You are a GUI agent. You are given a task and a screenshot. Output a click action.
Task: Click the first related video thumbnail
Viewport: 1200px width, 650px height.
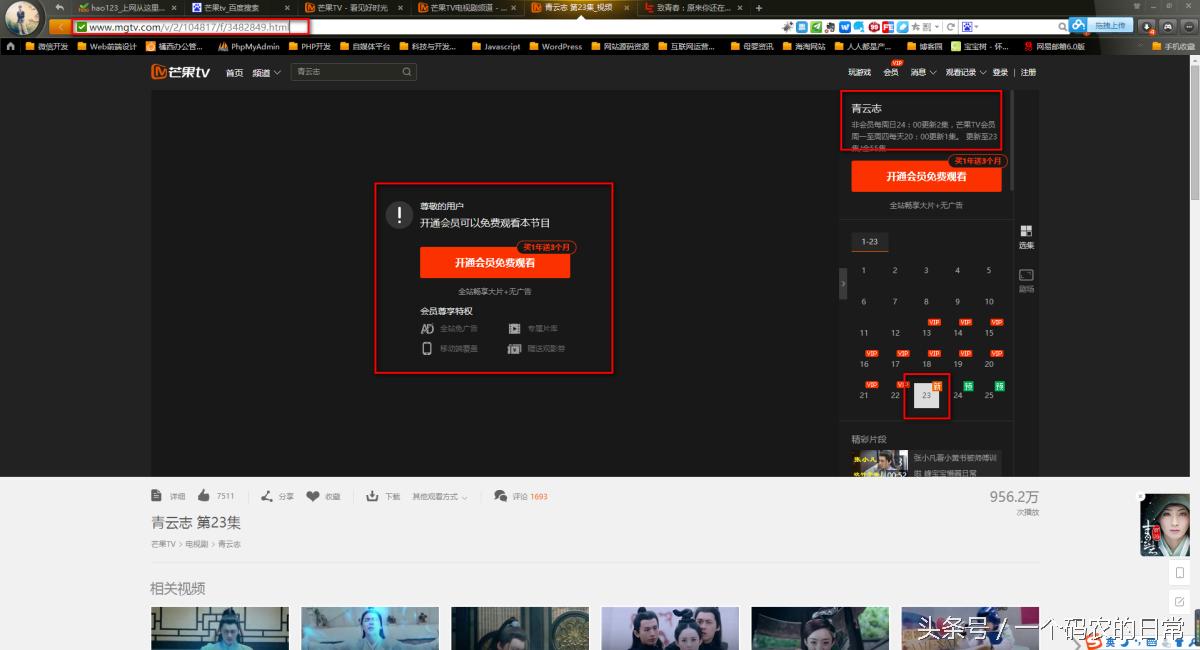tap(220, 628)
